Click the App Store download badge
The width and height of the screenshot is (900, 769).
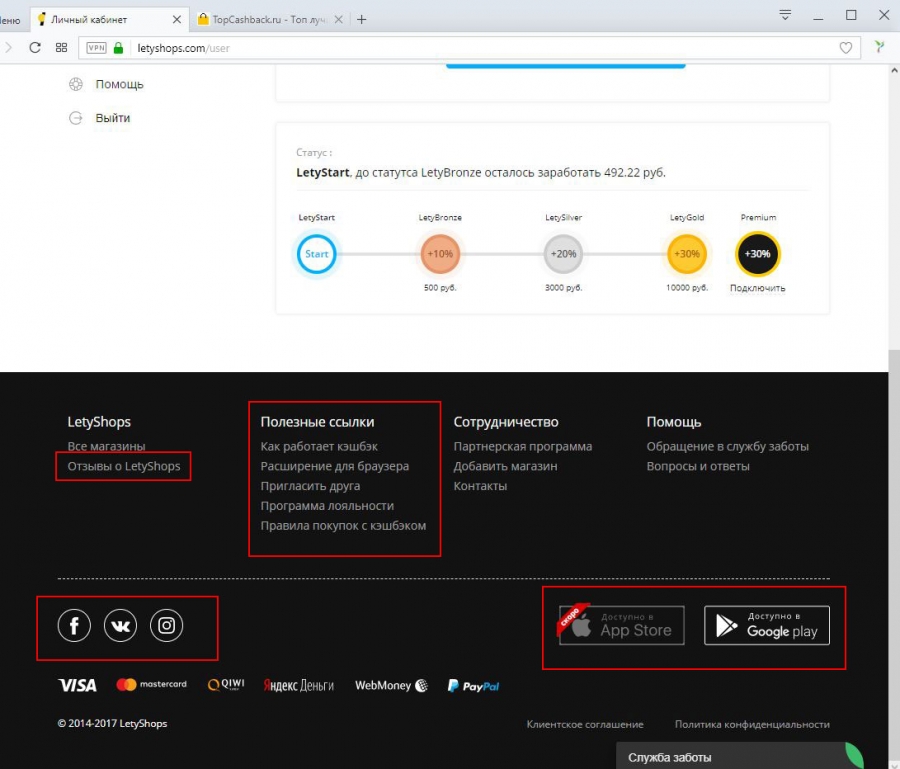622,625
